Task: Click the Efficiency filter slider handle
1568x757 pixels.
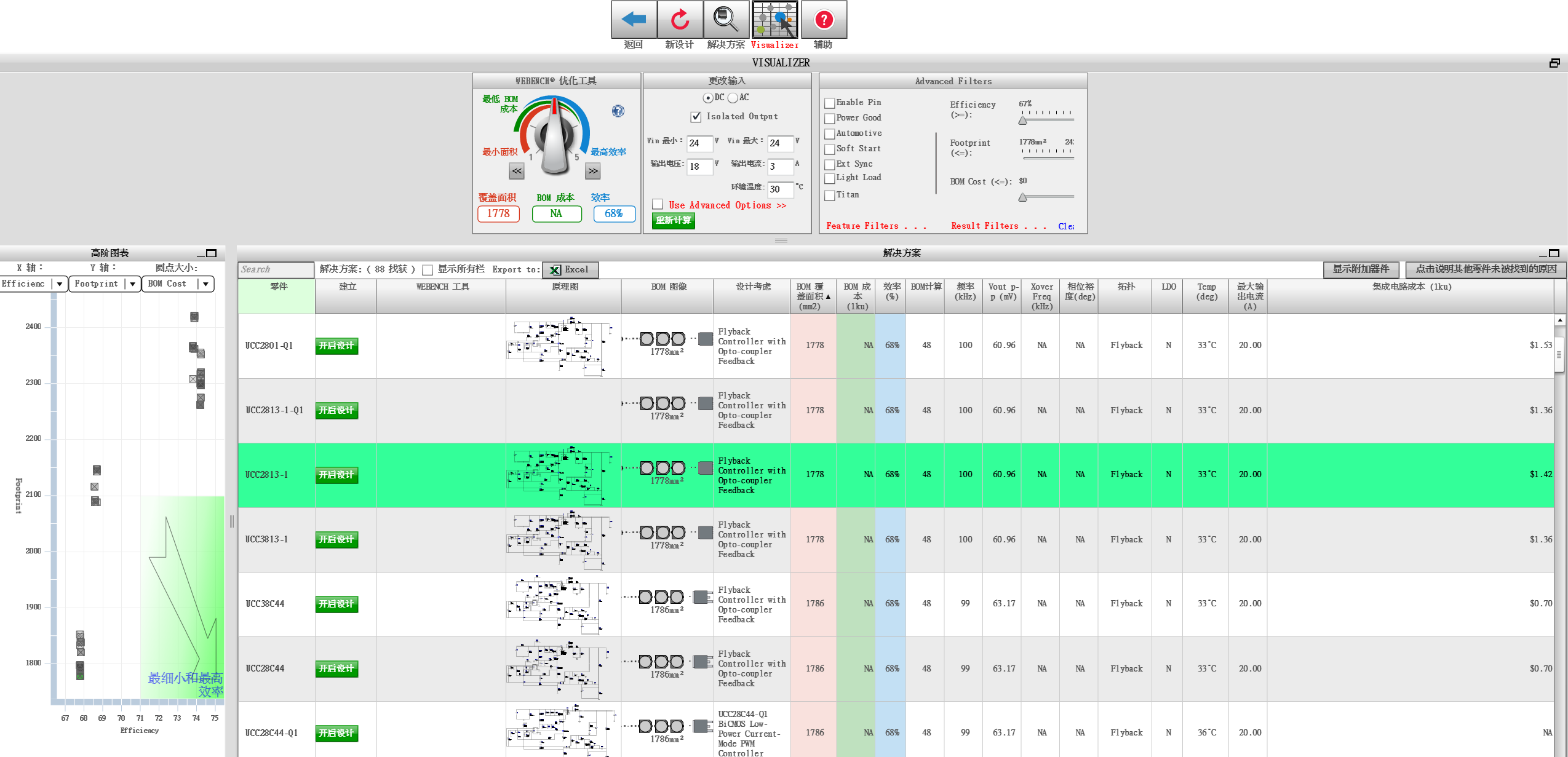Action: pos(1022,121)
